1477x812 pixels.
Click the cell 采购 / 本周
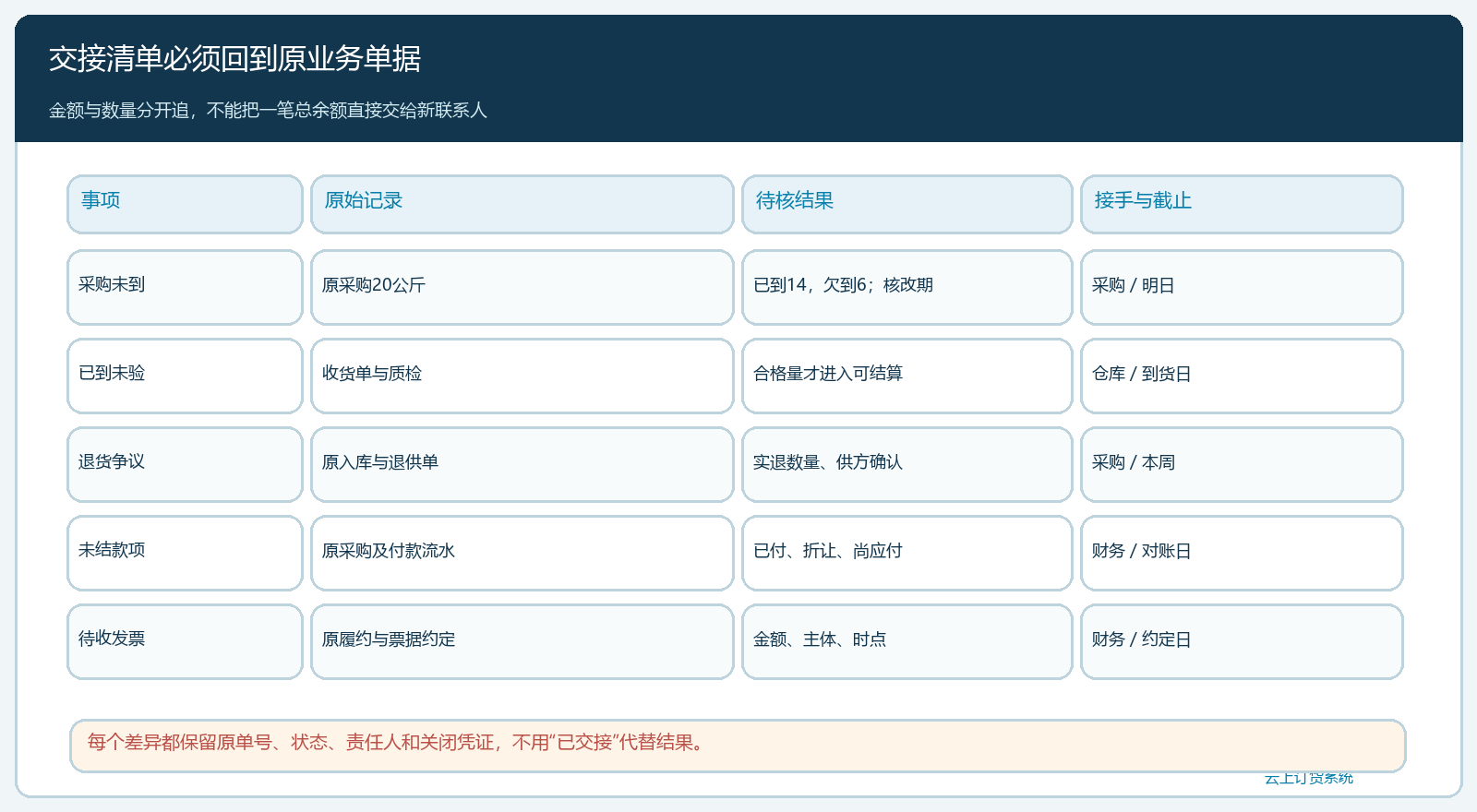[x=1242, y=464]
